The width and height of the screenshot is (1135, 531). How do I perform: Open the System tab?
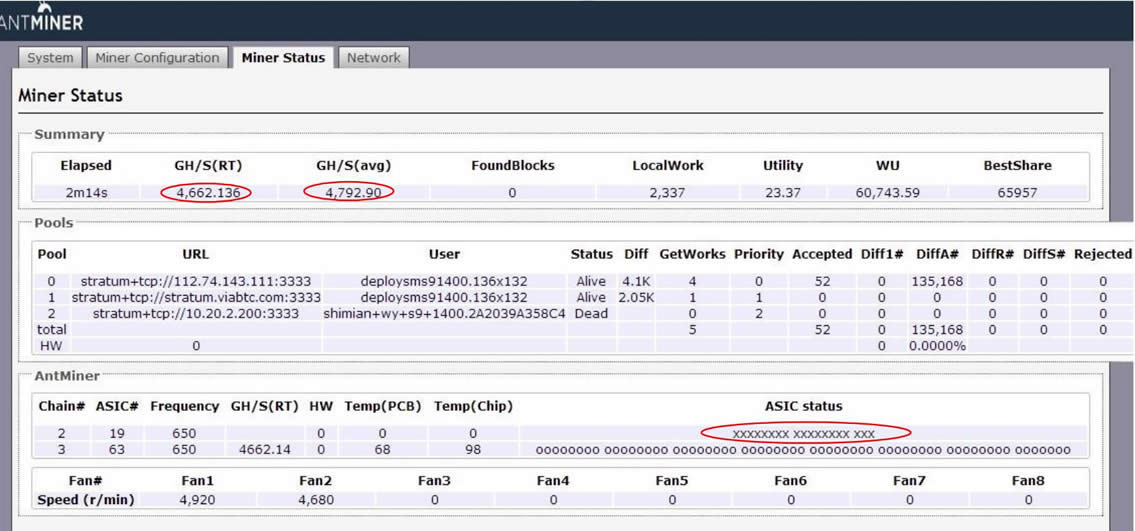pyautogui.click(x=50, y=58)
